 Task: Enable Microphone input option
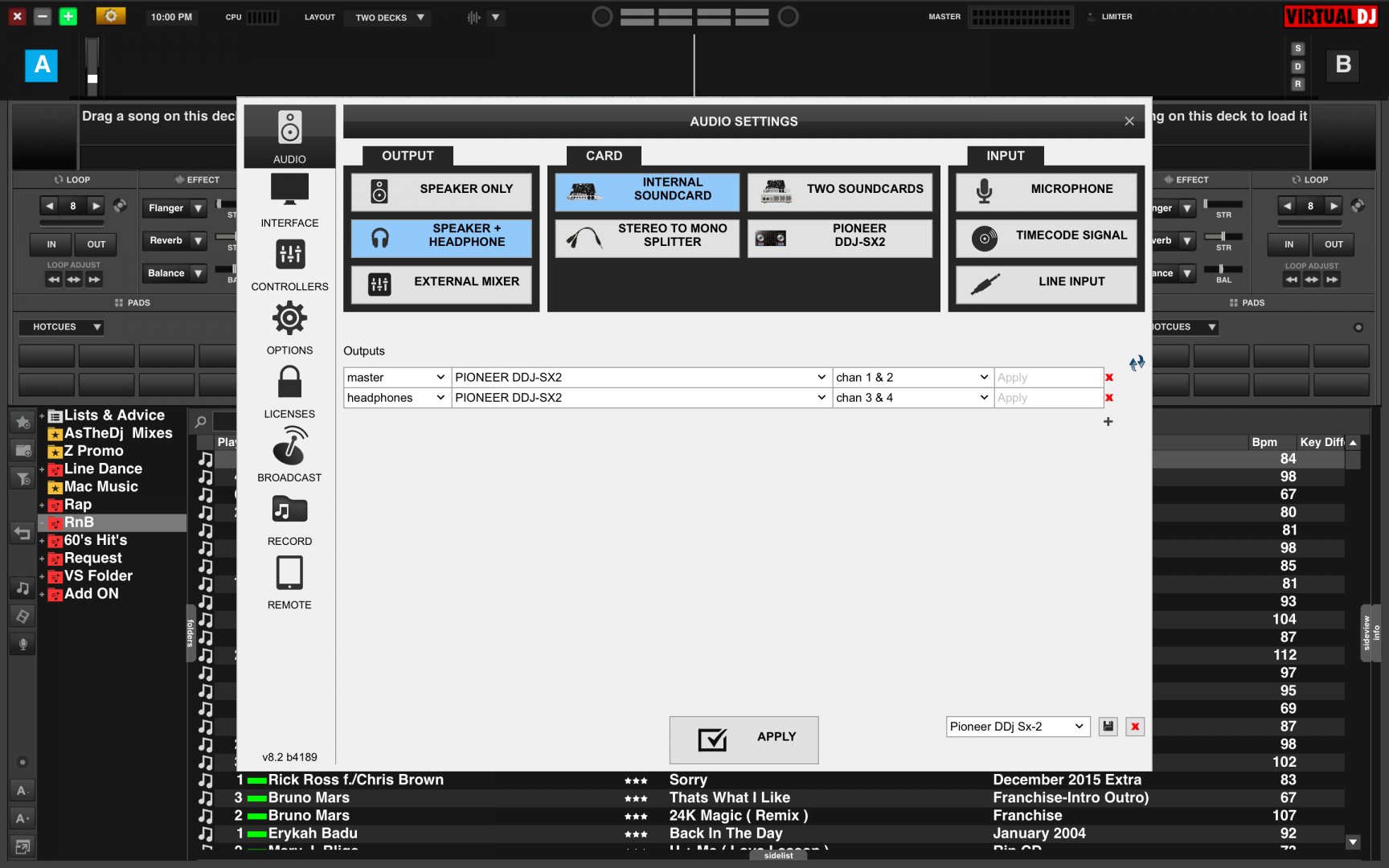coord(1047,191)
